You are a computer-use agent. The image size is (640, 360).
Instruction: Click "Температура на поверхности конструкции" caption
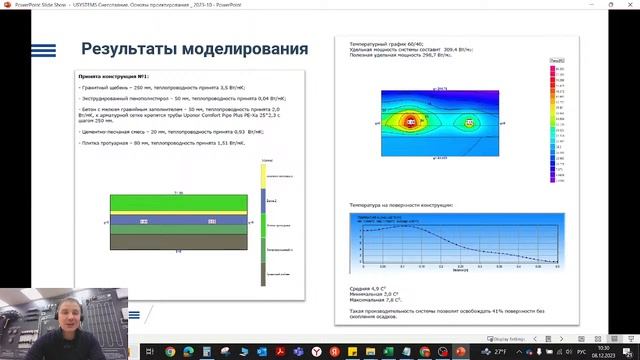pyautogui.click(x=401, y=205)
